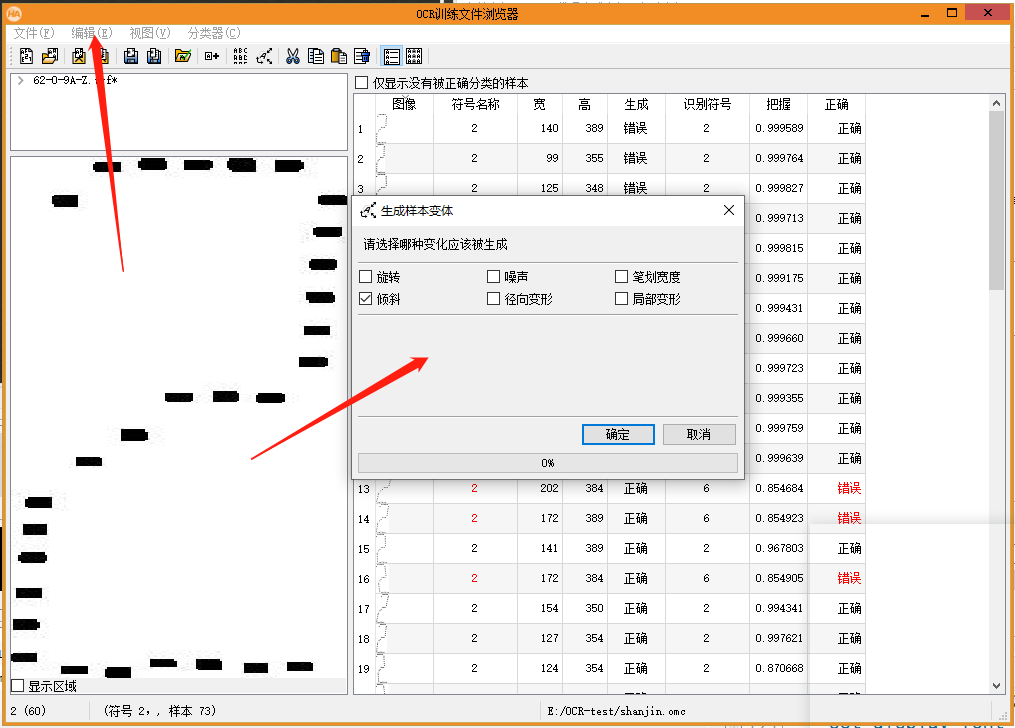Image resolution: width=1015 pixels, height=728 pixels.
Task: Switch to list view toolbar icon
Action: [x=392, y=56]
